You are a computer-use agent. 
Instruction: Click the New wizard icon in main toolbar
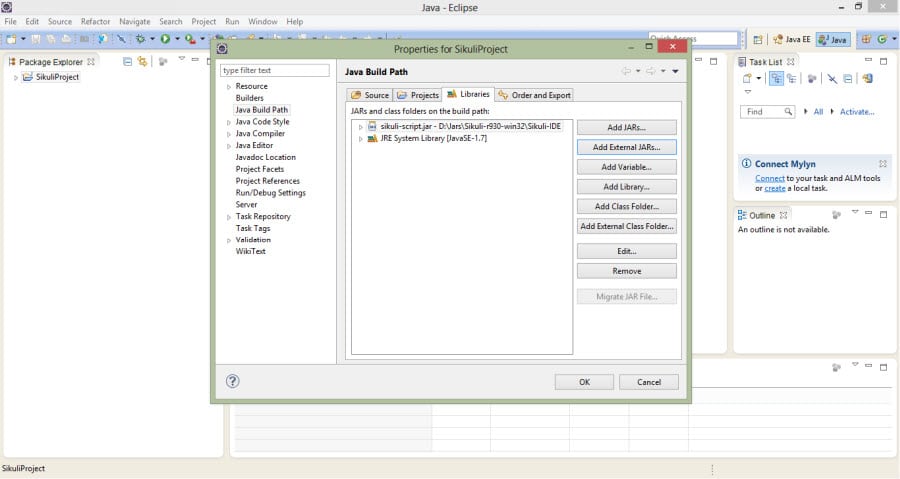(x=11, y=39)
